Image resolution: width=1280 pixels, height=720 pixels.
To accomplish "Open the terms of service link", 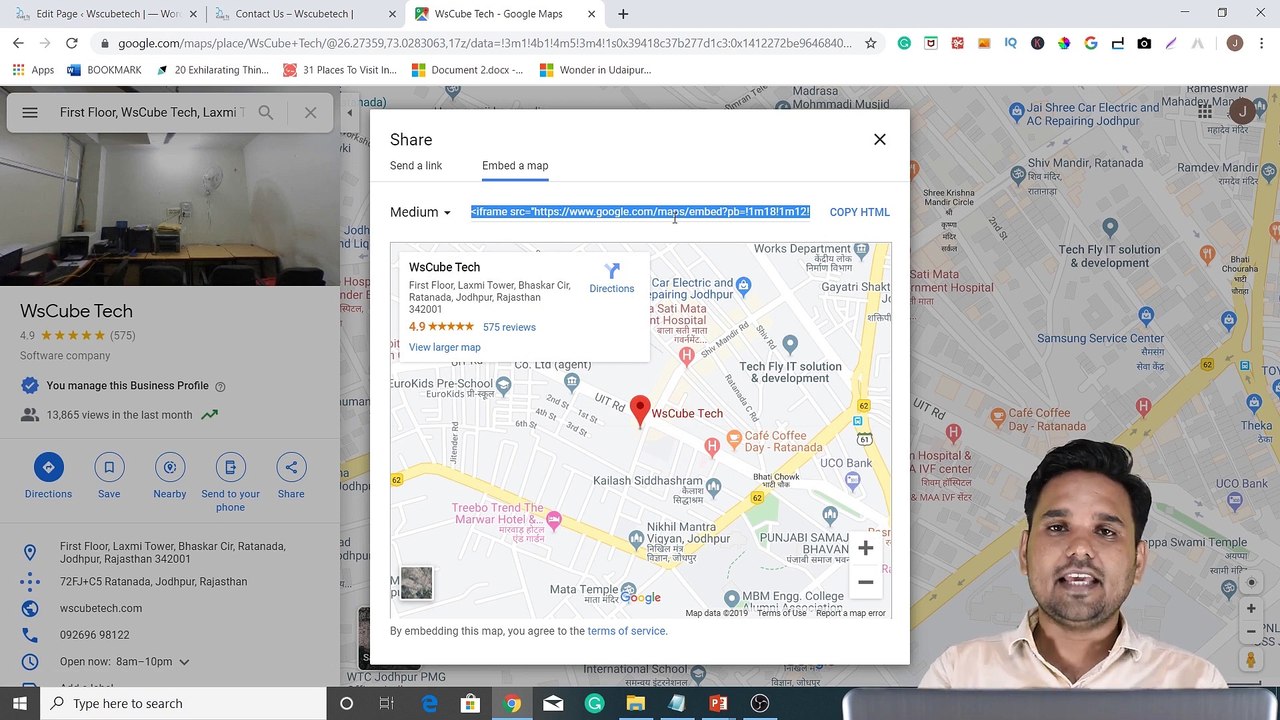I will click(x=626, y=631).
